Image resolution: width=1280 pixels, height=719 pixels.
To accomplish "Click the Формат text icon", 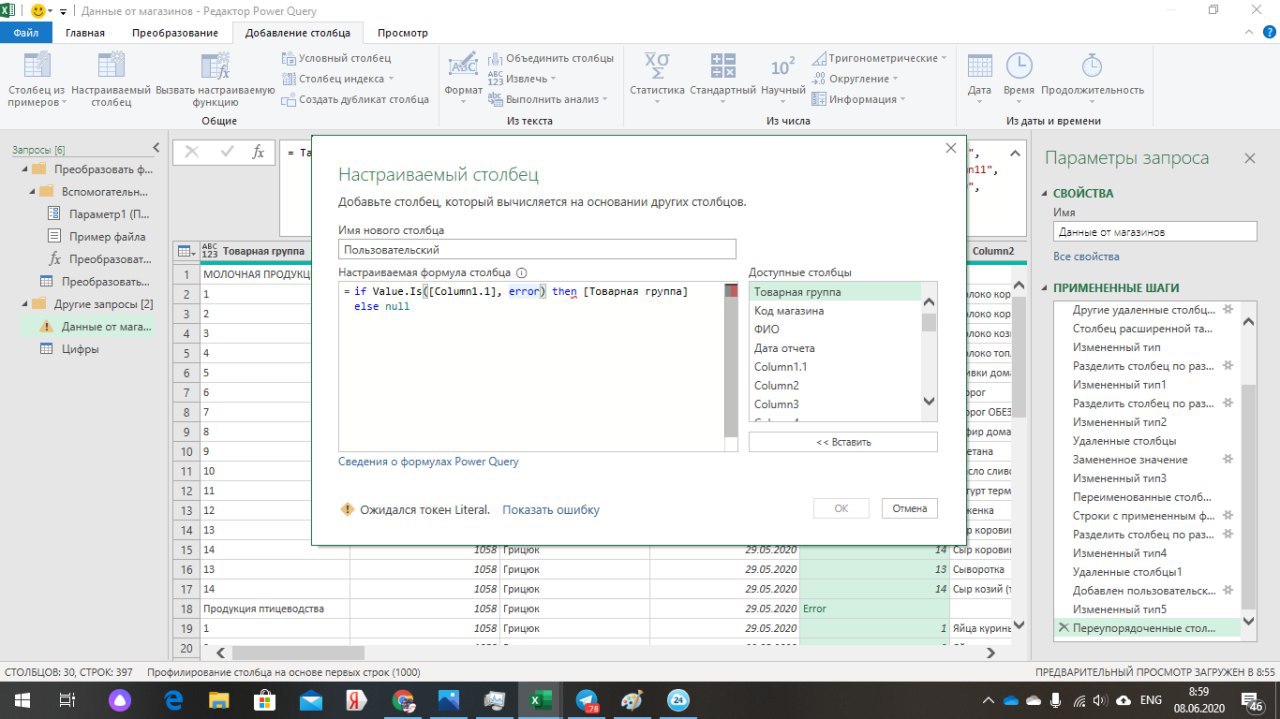I will click(463, 66).
